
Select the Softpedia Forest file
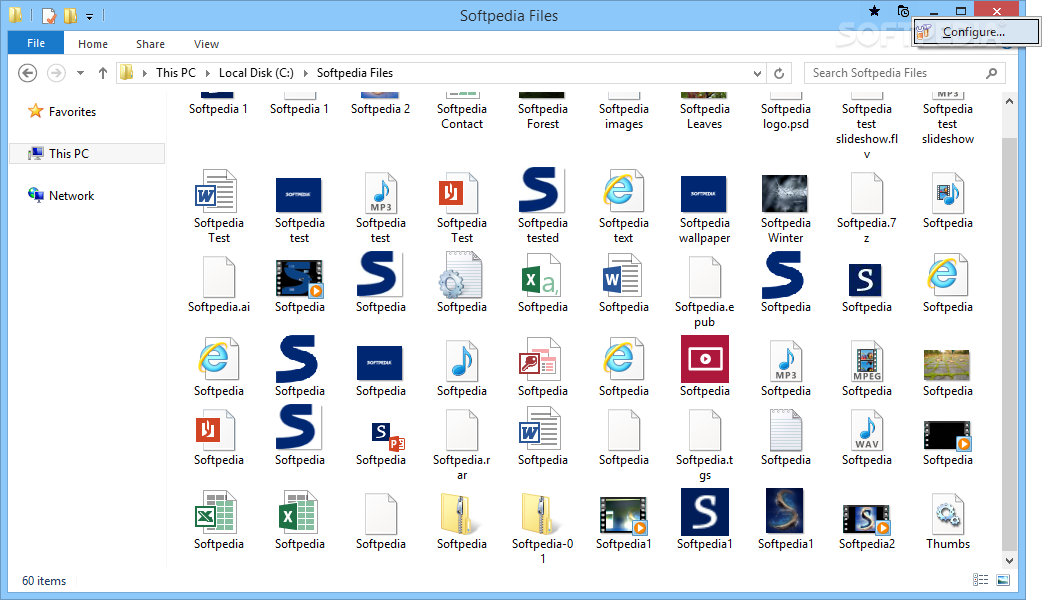coord(543,113)
